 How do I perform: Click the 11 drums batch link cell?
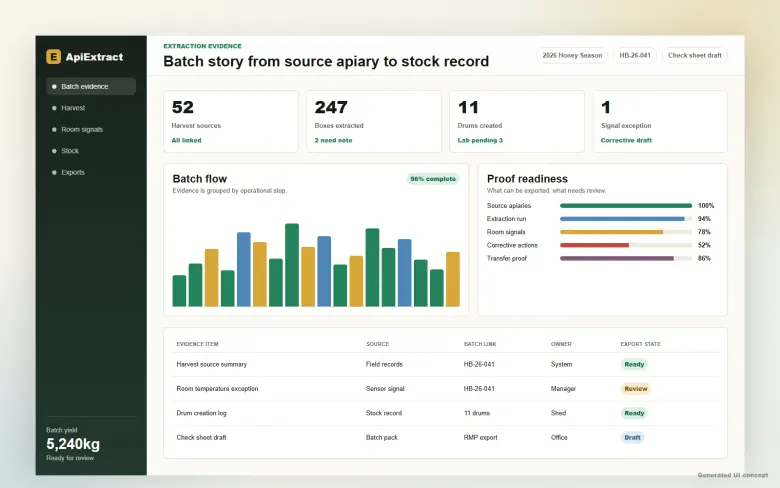[x=477, y=413]
